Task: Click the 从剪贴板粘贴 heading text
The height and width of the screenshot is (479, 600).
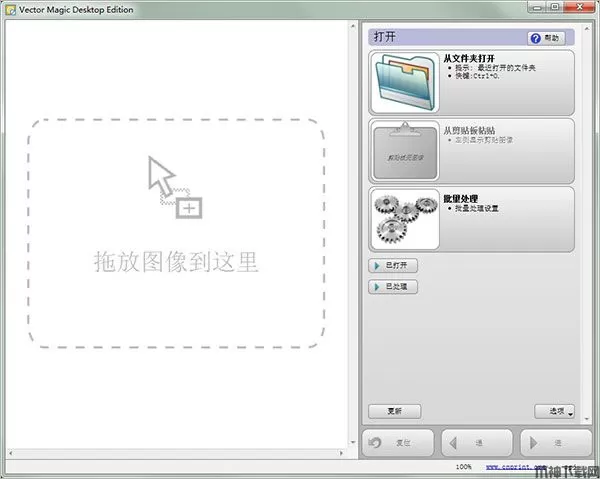Action: point(469,130)
